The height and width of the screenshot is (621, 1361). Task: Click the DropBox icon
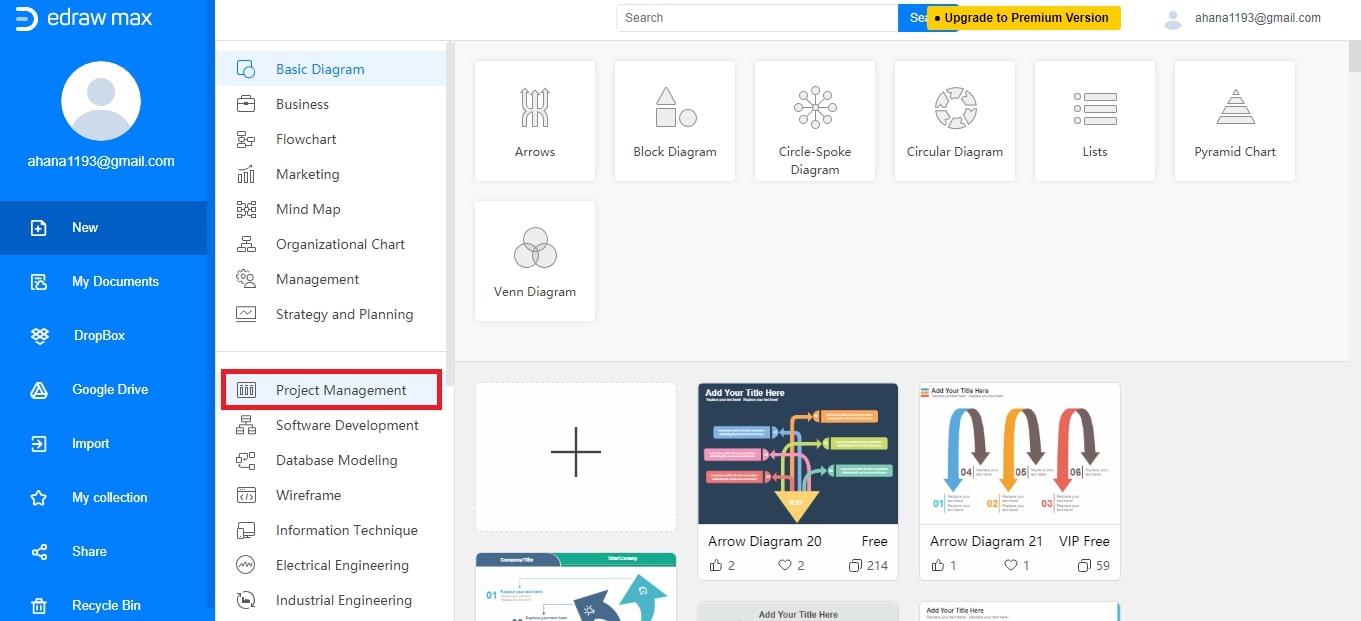tap(39, 336)
